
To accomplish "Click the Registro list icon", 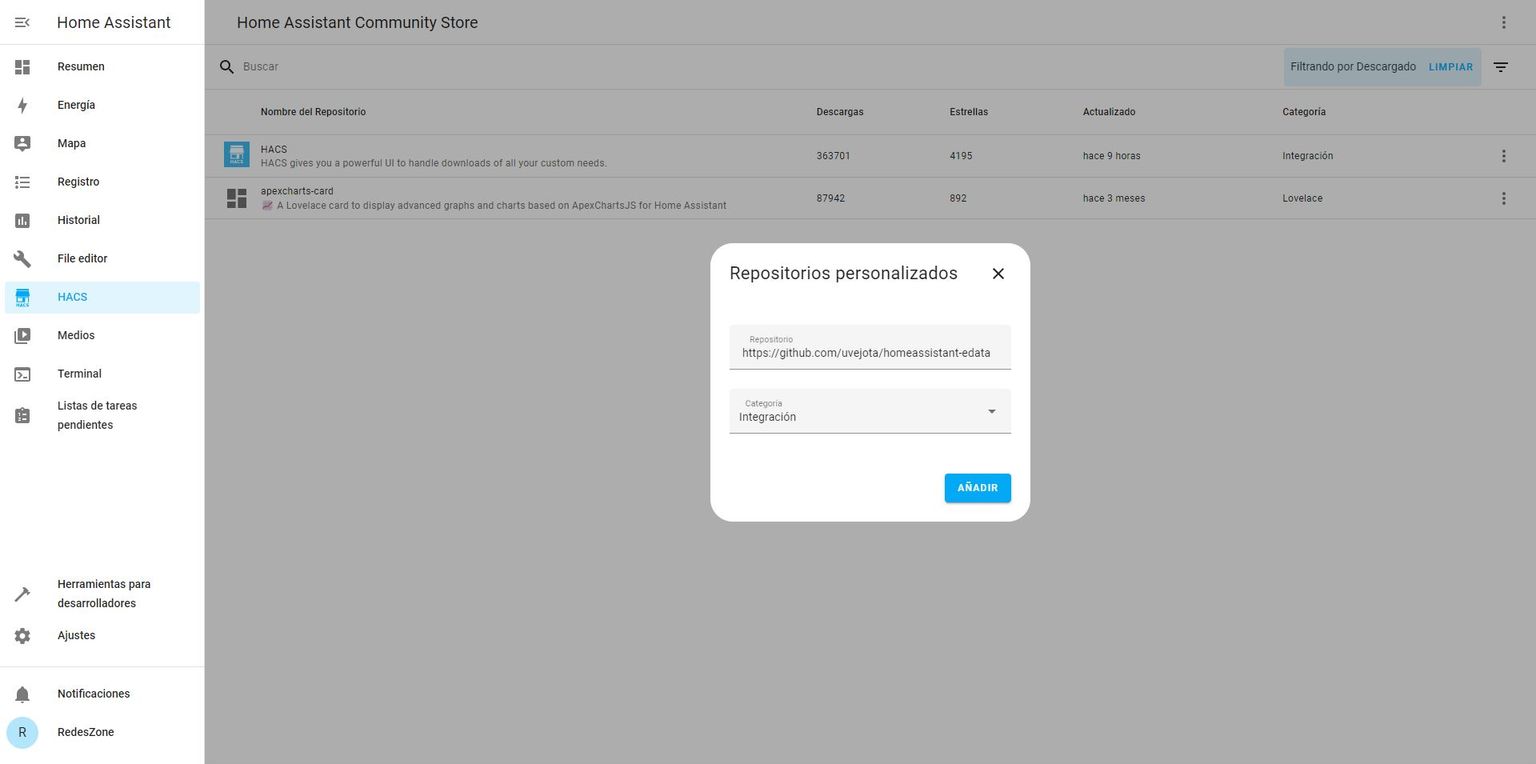I will point(22,182).
